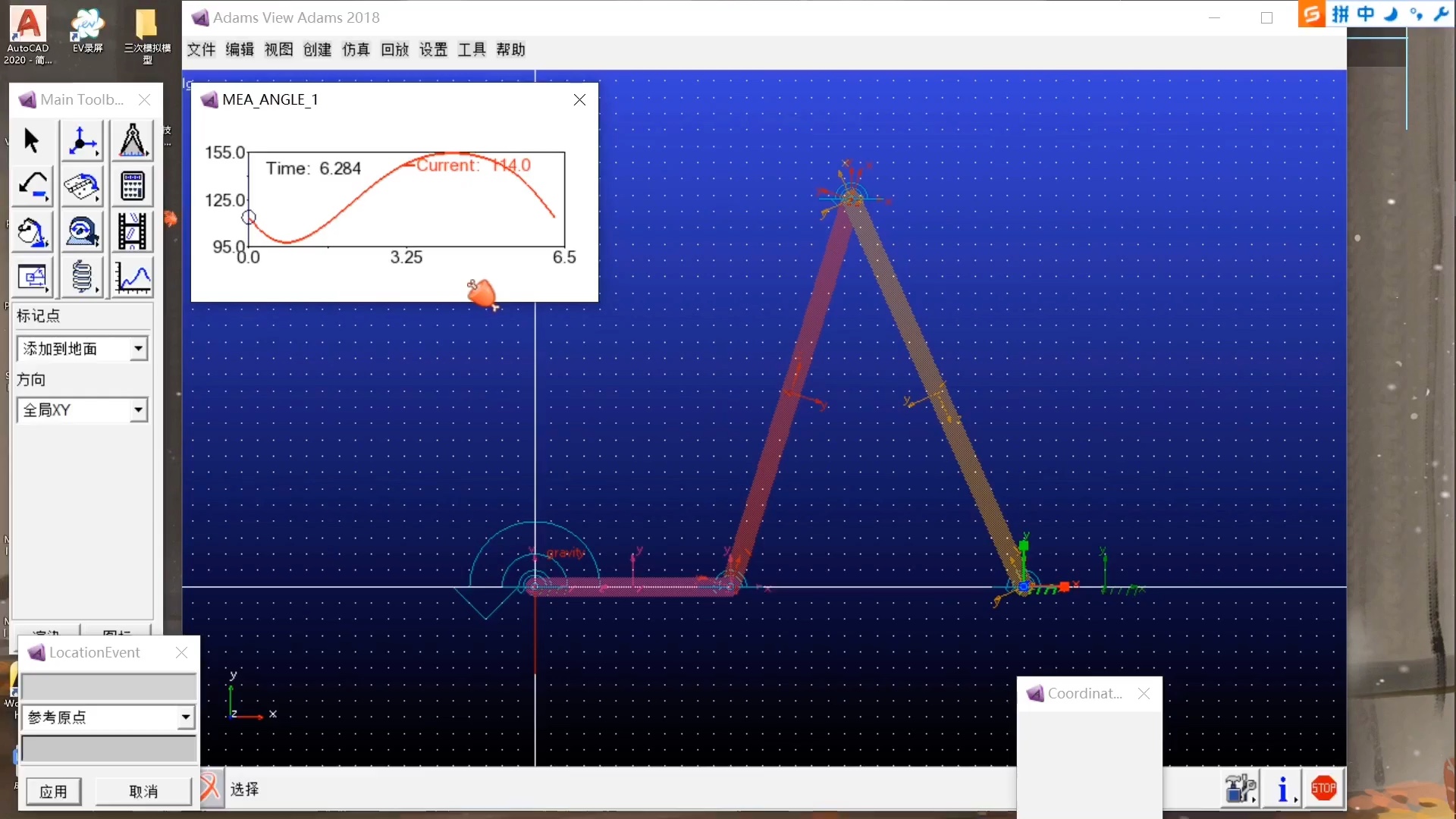Image resolution: width=1456 pixels, height=819 pixels.
Task: Close the LocationEvent dialog
Action: coord(181,653)
